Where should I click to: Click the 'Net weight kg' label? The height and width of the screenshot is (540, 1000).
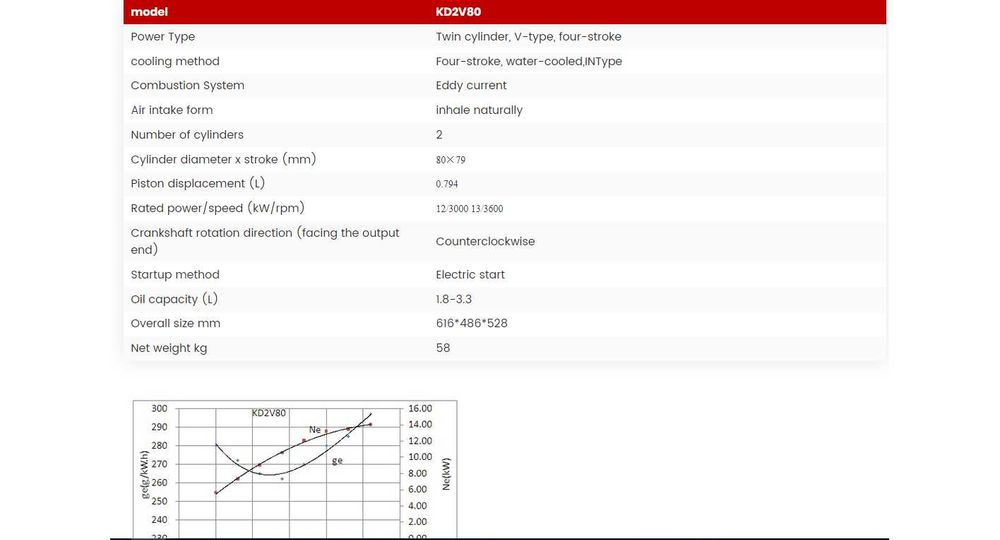coord(169,348)
